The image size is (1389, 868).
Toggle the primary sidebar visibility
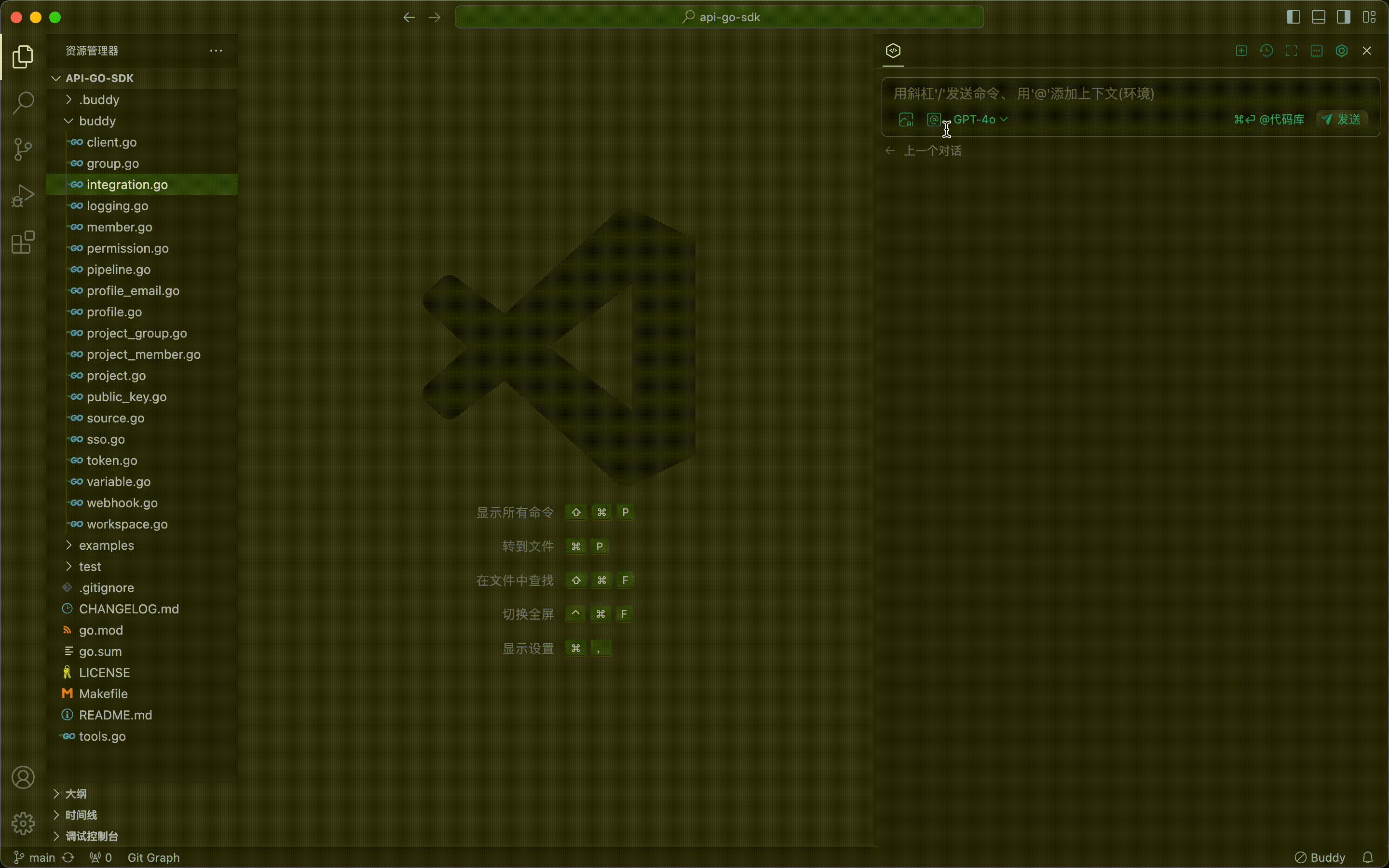tap(1293, 17)
